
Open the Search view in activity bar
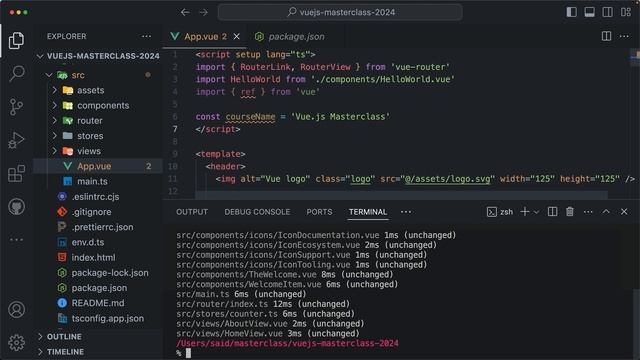point(16,73)
